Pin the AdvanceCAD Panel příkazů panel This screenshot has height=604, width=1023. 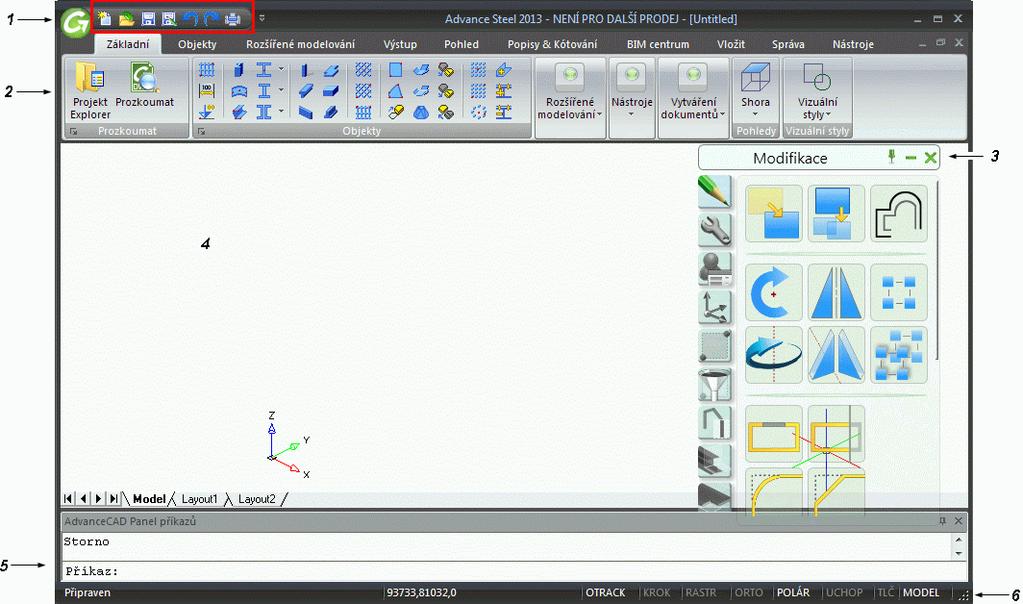[942, 521]
